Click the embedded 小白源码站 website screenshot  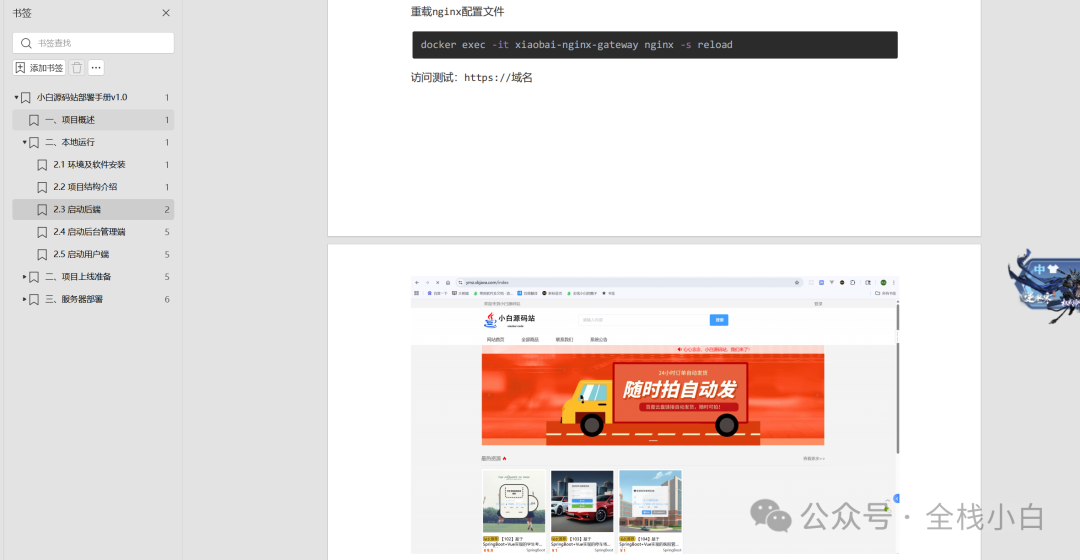click(x=655, y=415)
